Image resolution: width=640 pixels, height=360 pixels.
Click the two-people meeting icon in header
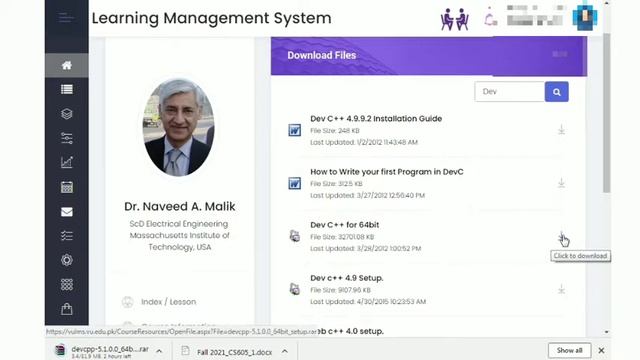coord(454,19)
